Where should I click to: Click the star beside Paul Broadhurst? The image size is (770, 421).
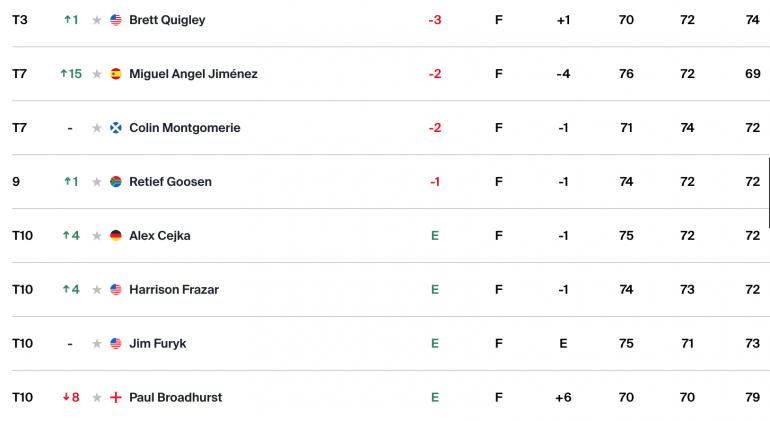pos(97,398)
